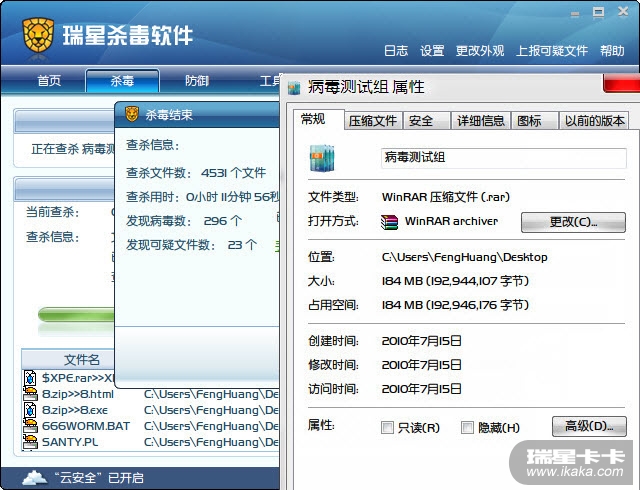Click the path beside SANTY.PL
The image size is (640, 490).
click(x=211, y=442)
